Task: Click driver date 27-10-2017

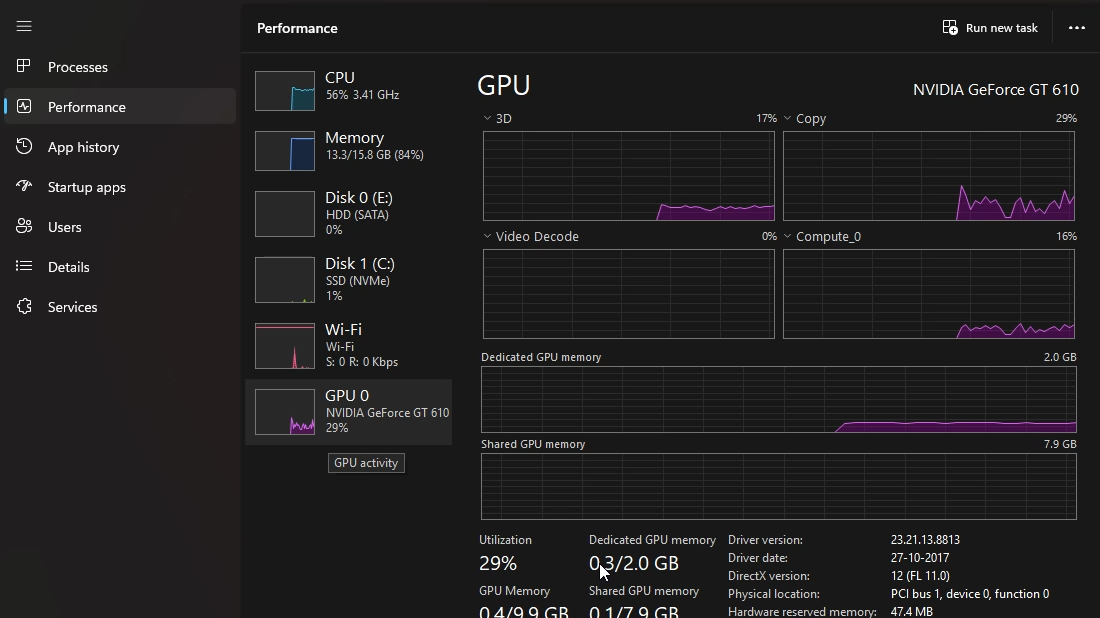Action: pos(920,558)
